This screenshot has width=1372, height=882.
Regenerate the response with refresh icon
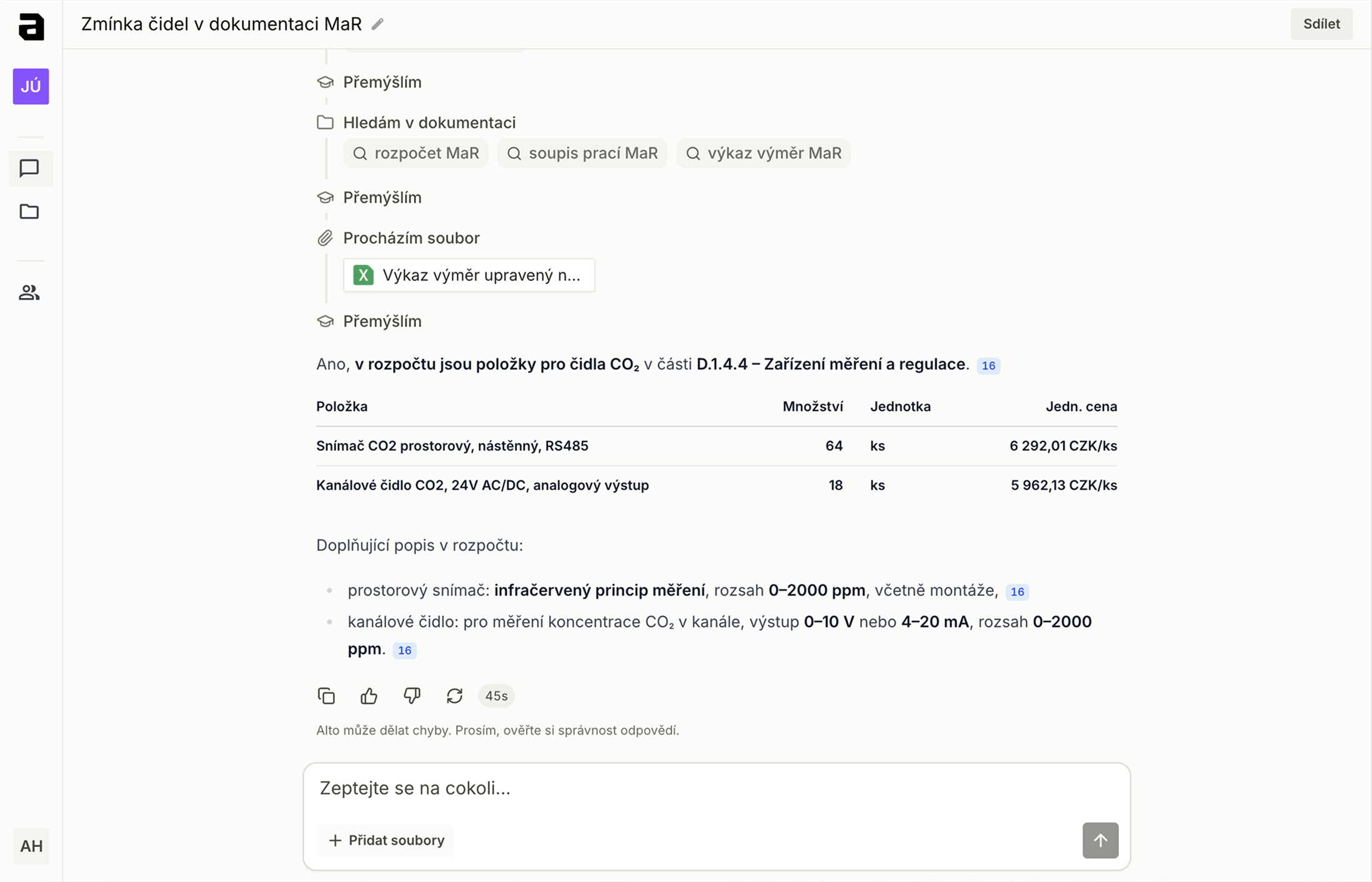(x=454, y=696)
